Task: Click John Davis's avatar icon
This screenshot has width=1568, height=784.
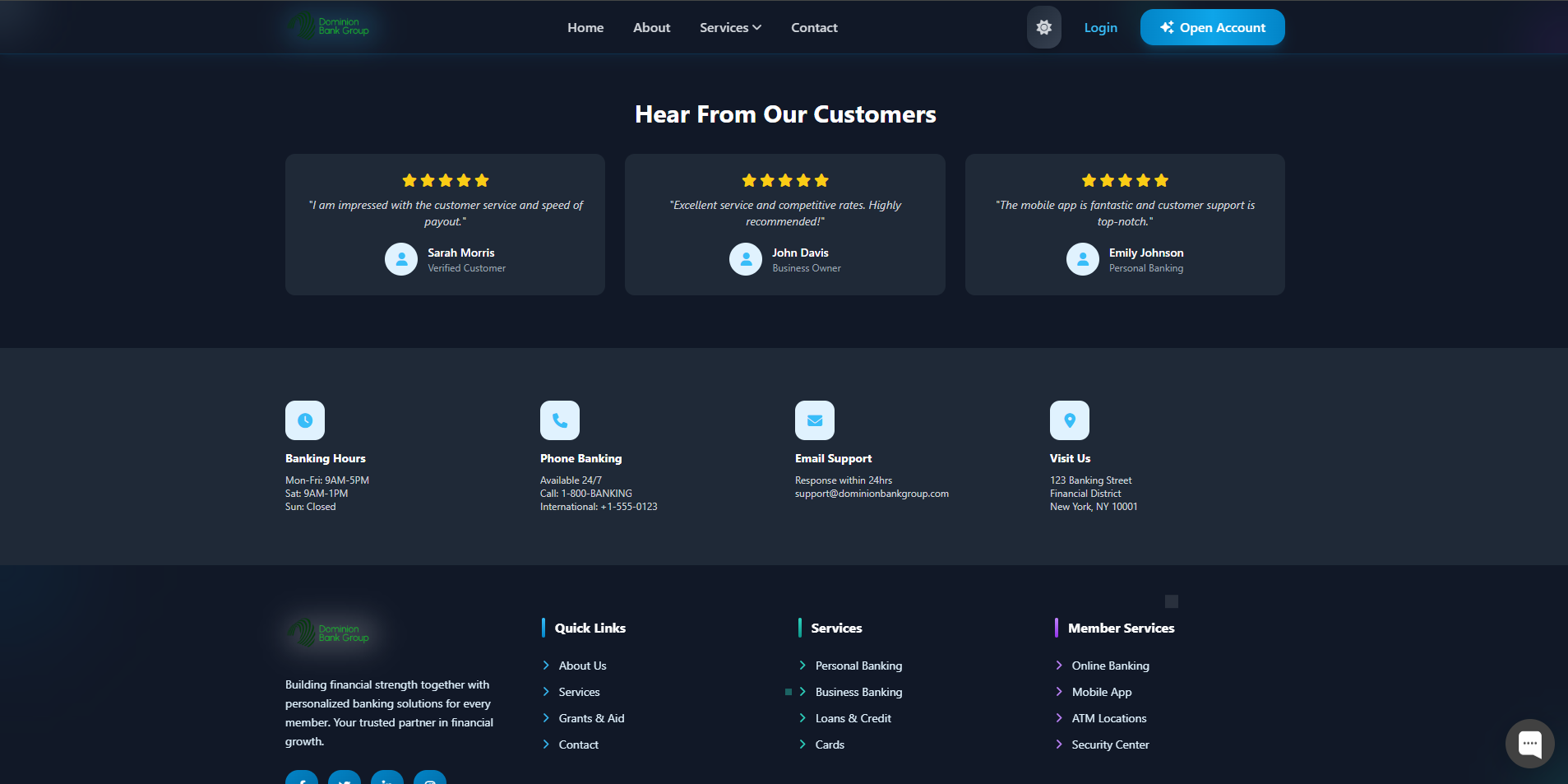Action: [746, 259]
